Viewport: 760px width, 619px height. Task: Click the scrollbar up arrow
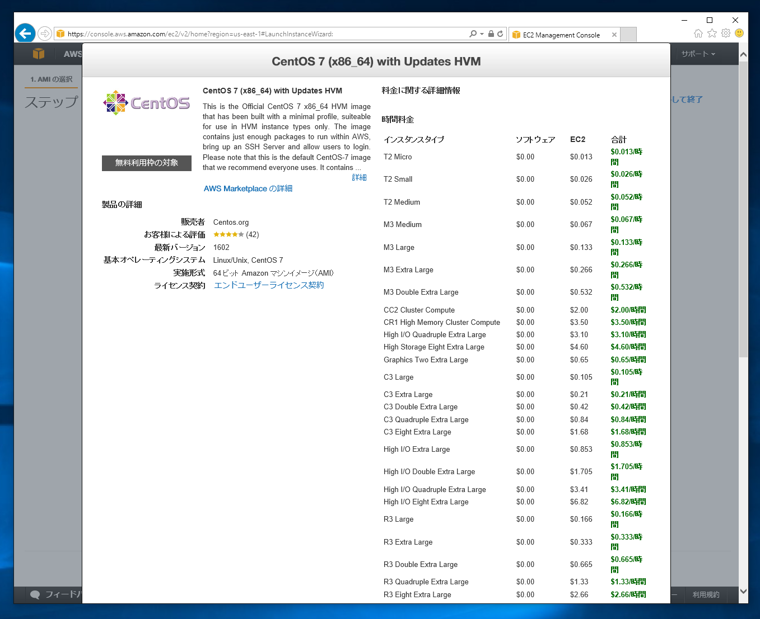click(743, 55)
